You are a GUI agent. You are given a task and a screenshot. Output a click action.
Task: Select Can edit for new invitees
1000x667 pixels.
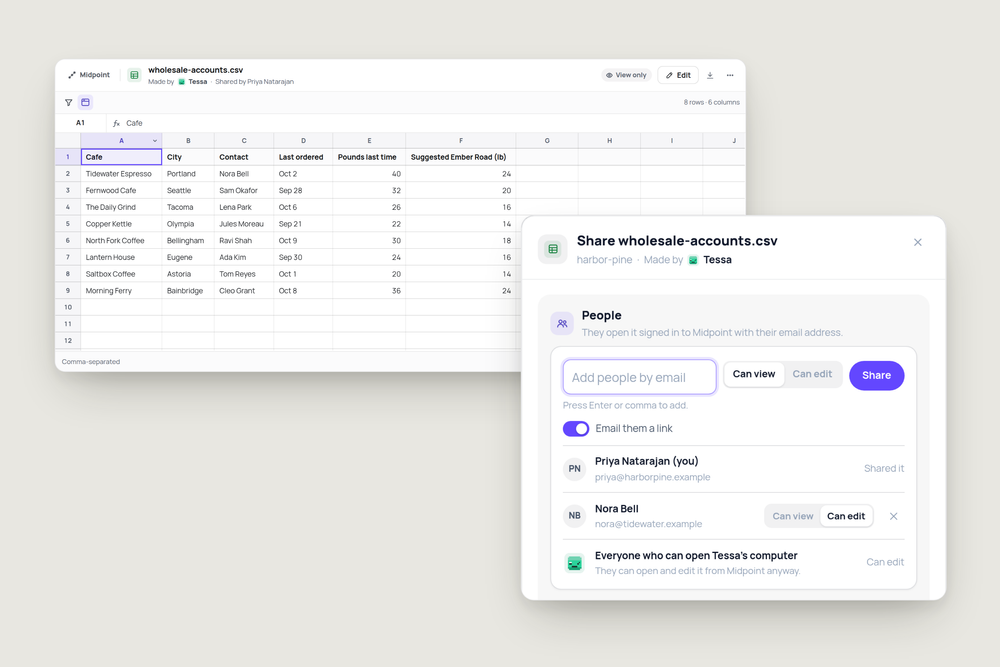point(812,374)
